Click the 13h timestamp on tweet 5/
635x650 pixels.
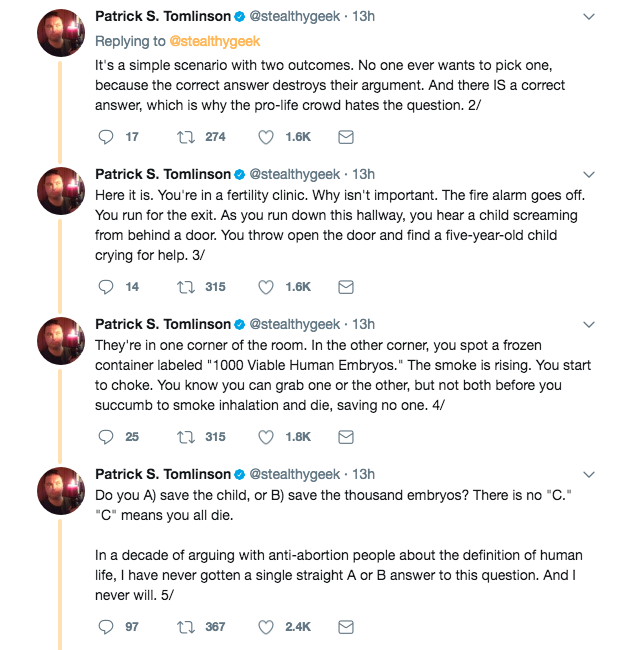(364, 474)
